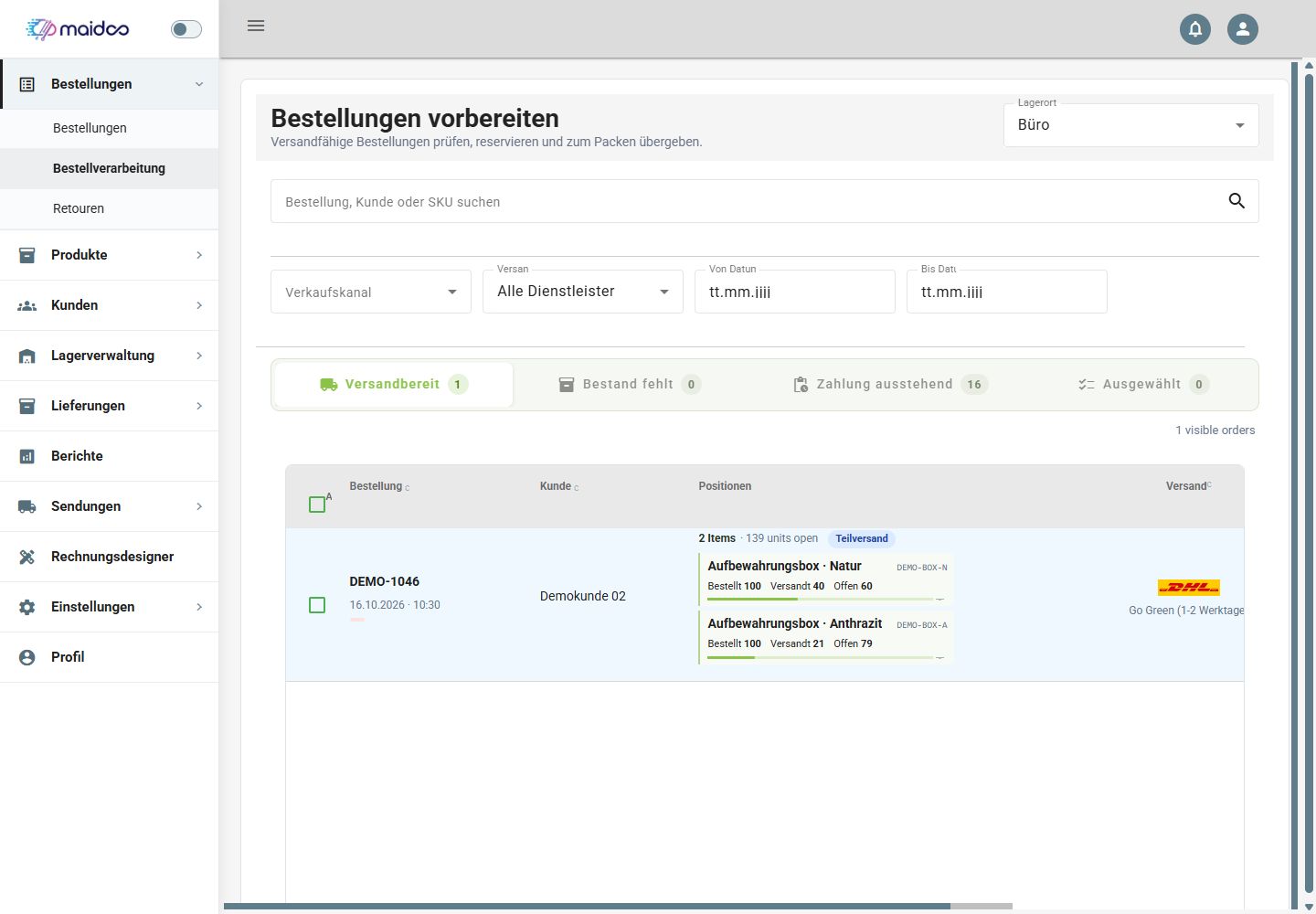Open the Retouren submenu item
Viewport: 1316px width, 914px height.
[110, 208]
